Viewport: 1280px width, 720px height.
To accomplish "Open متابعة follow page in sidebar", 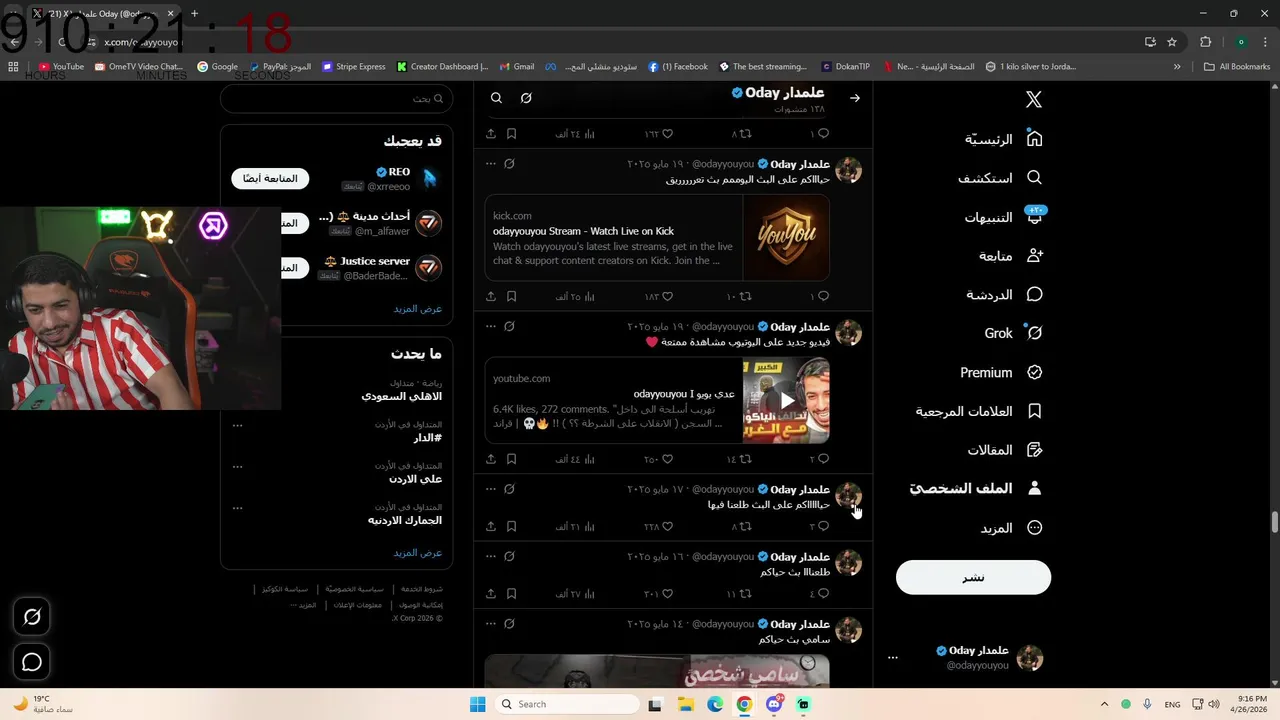I will (x=1011, y=256).
